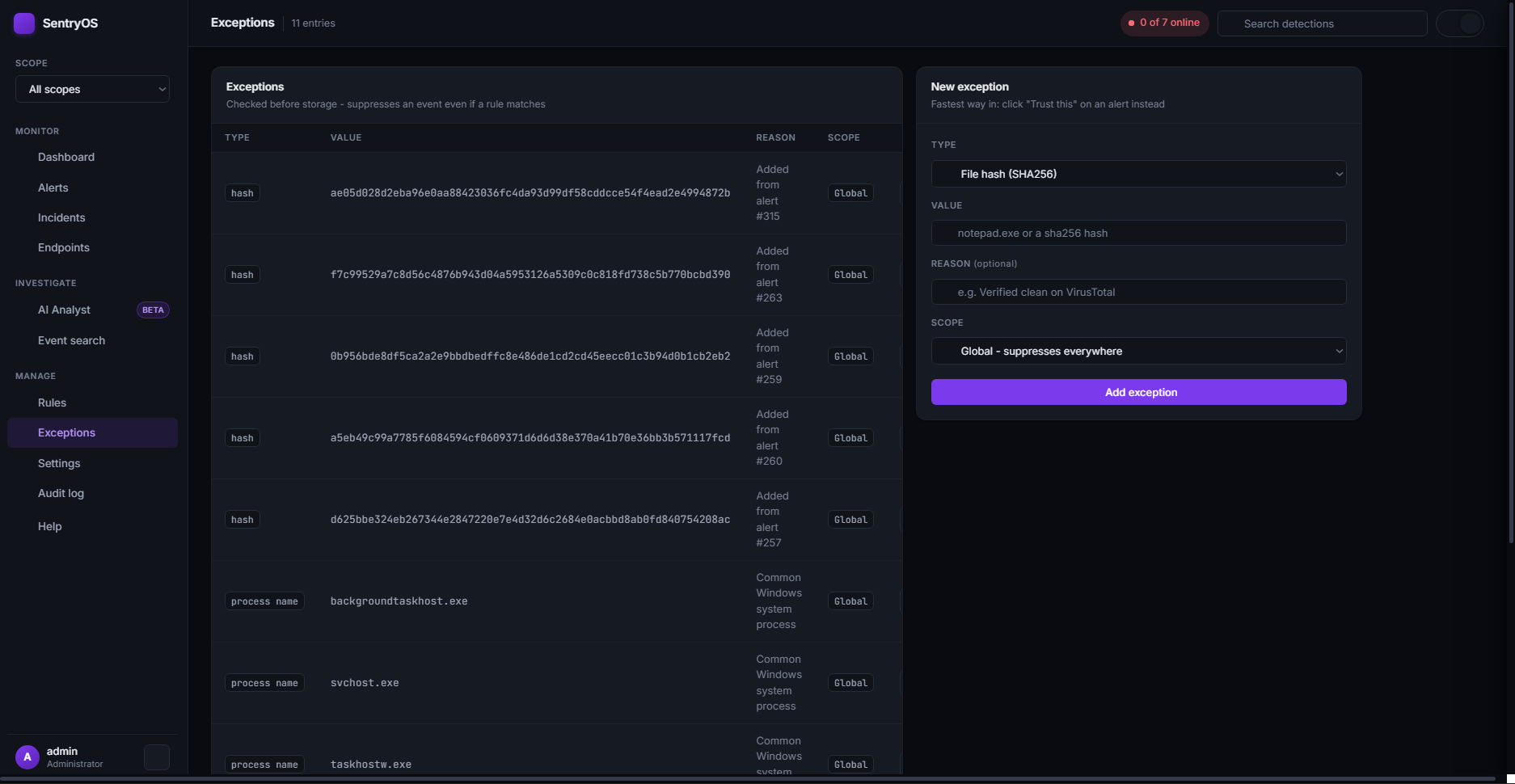Viewport: 1515px width, 784px height.
Task: Click the BETA badge next to AI Analyst
Action: 153,310
